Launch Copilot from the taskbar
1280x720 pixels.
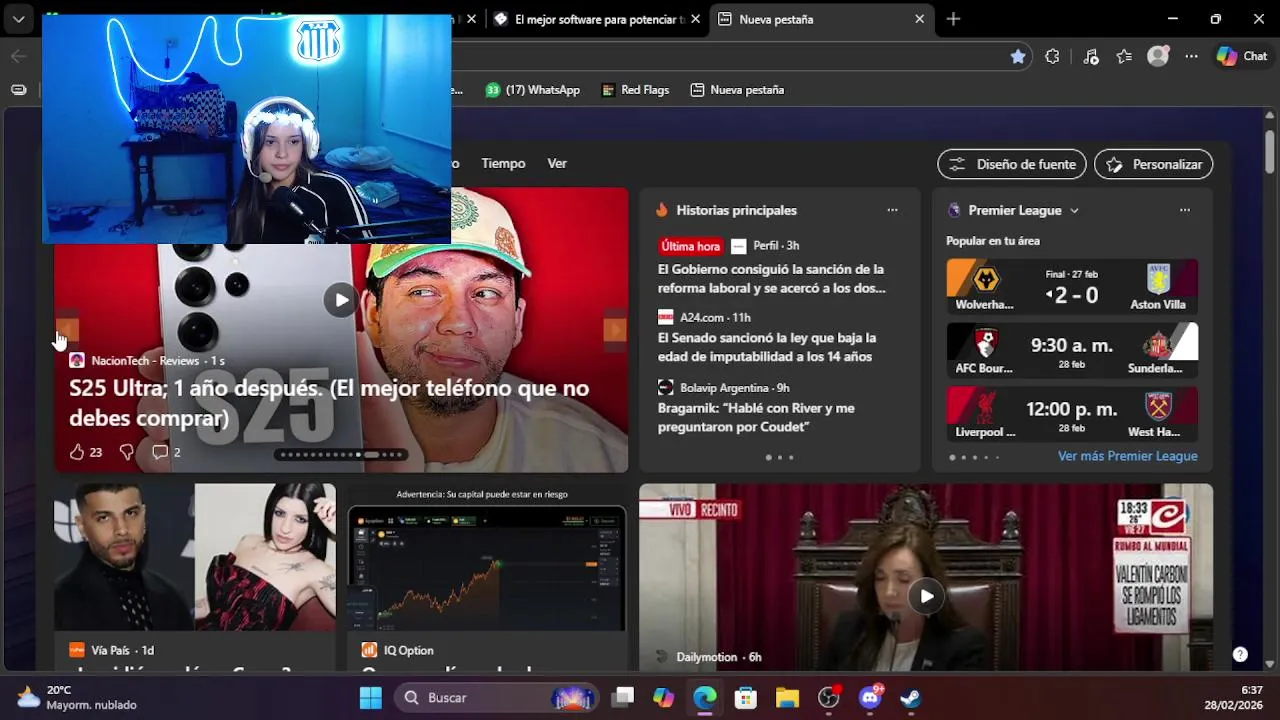click(x=664, y=697)
